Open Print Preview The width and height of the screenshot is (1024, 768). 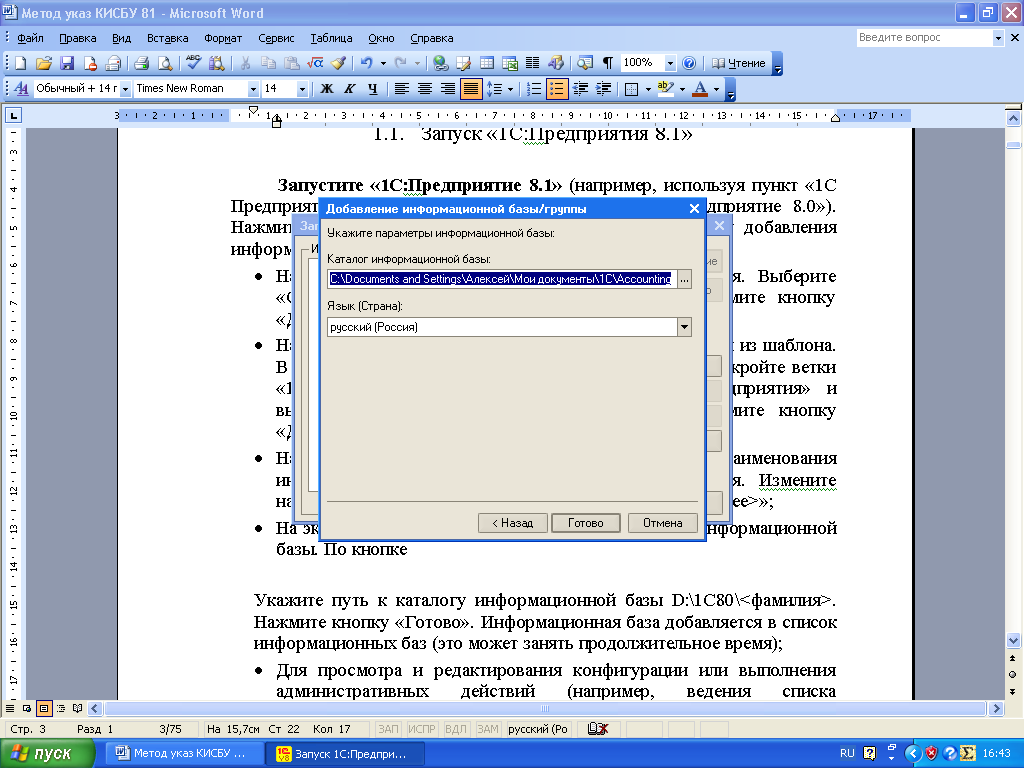point(165,63)
